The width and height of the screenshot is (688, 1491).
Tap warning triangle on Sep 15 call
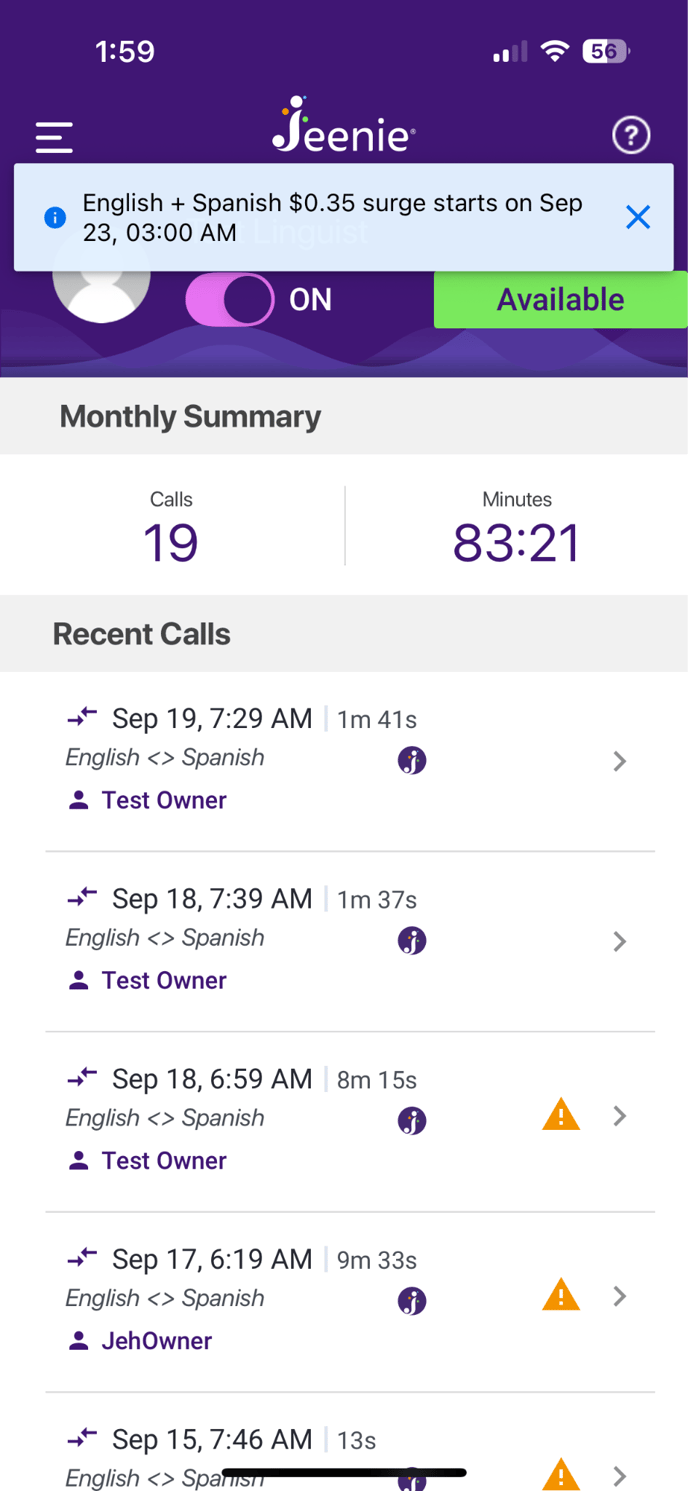point(561,1473)
